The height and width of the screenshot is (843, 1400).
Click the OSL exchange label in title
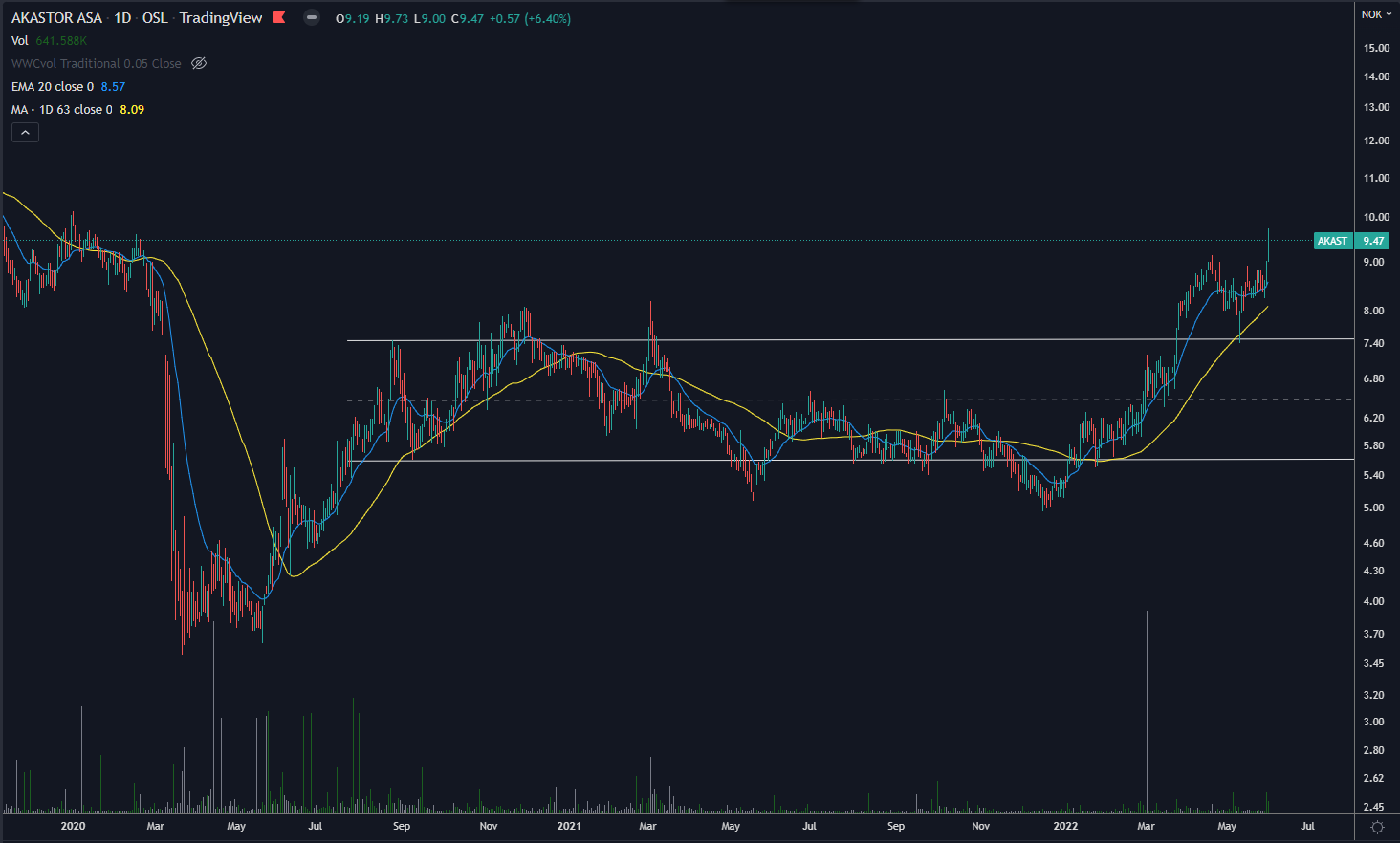(155, 18)
